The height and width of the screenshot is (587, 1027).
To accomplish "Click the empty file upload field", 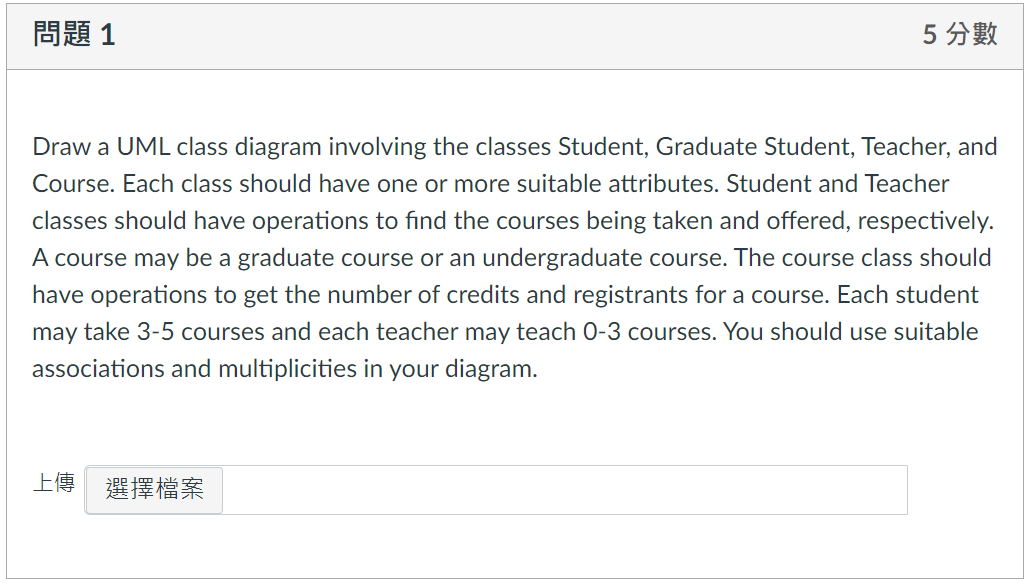I will tap(564, 490).
